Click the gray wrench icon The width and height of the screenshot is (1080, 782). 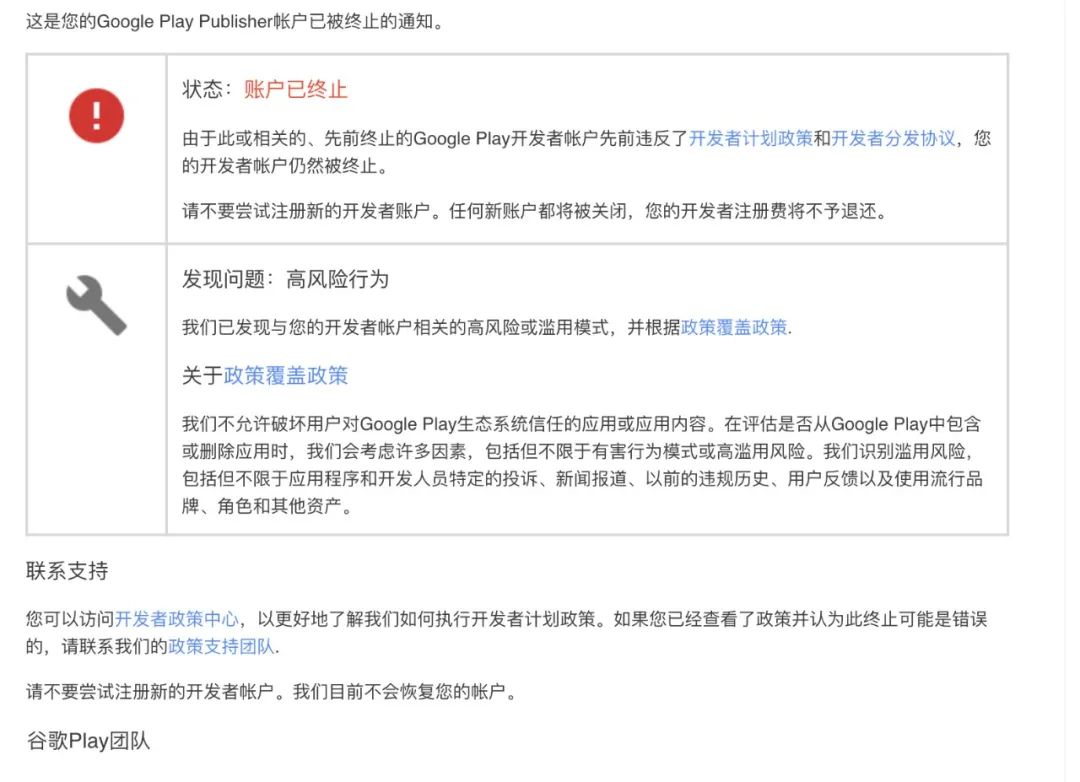(96, 305)
